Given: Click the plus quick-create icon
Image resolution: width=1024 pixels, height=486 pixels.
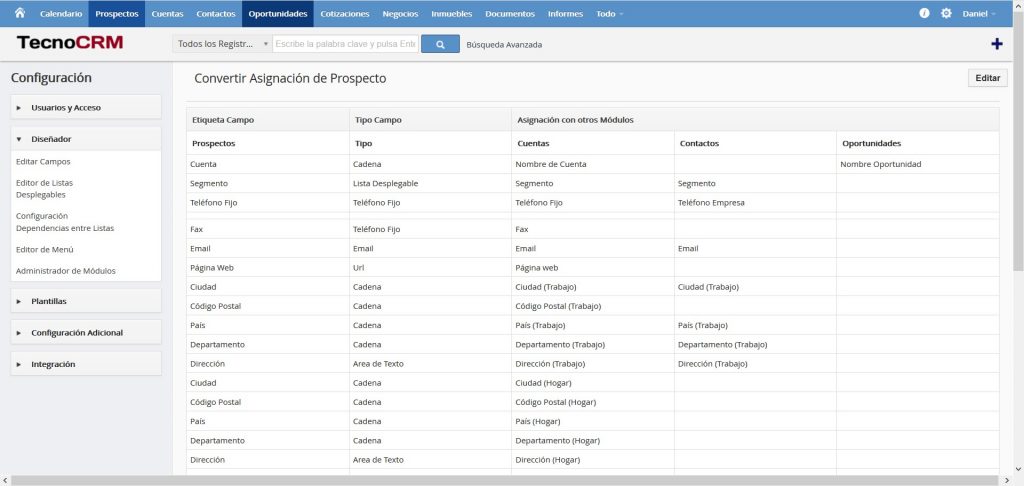Looking at the screenshot, I should (996, 44).
